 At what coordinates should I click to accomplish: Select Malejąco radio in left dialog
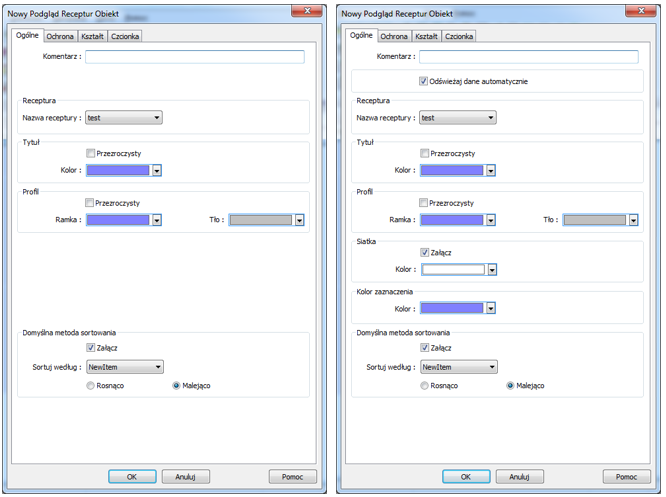click(176, 386)
